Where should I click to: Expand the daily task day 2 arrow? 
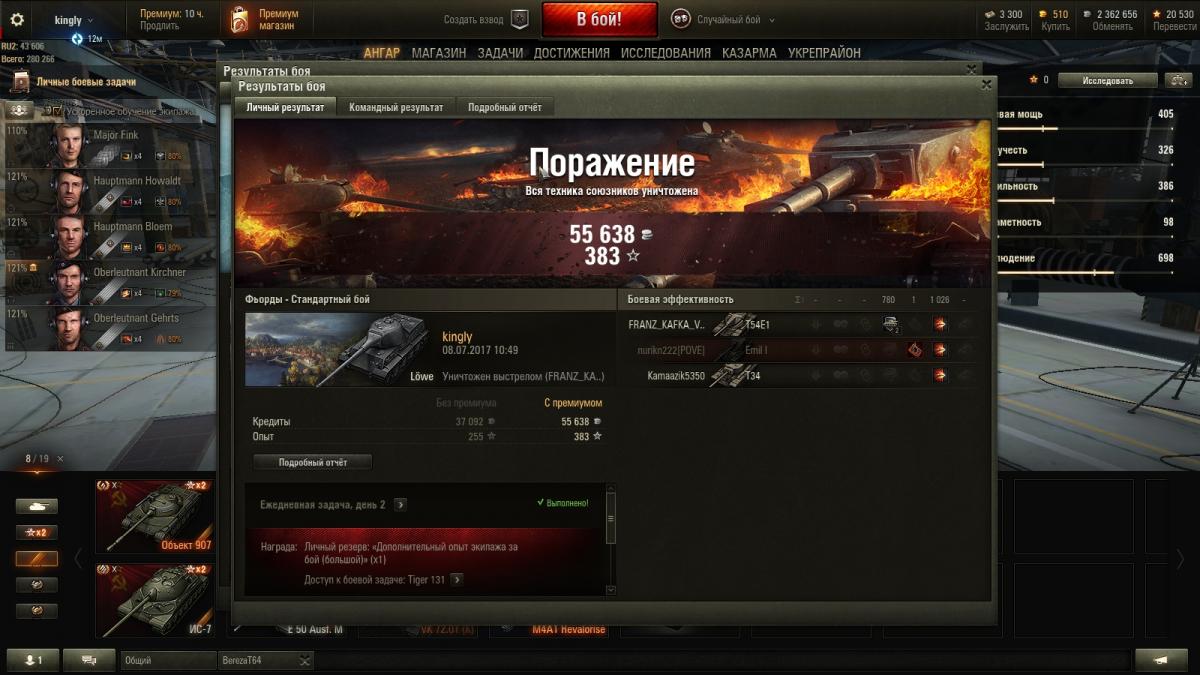[x=400, y=505]
